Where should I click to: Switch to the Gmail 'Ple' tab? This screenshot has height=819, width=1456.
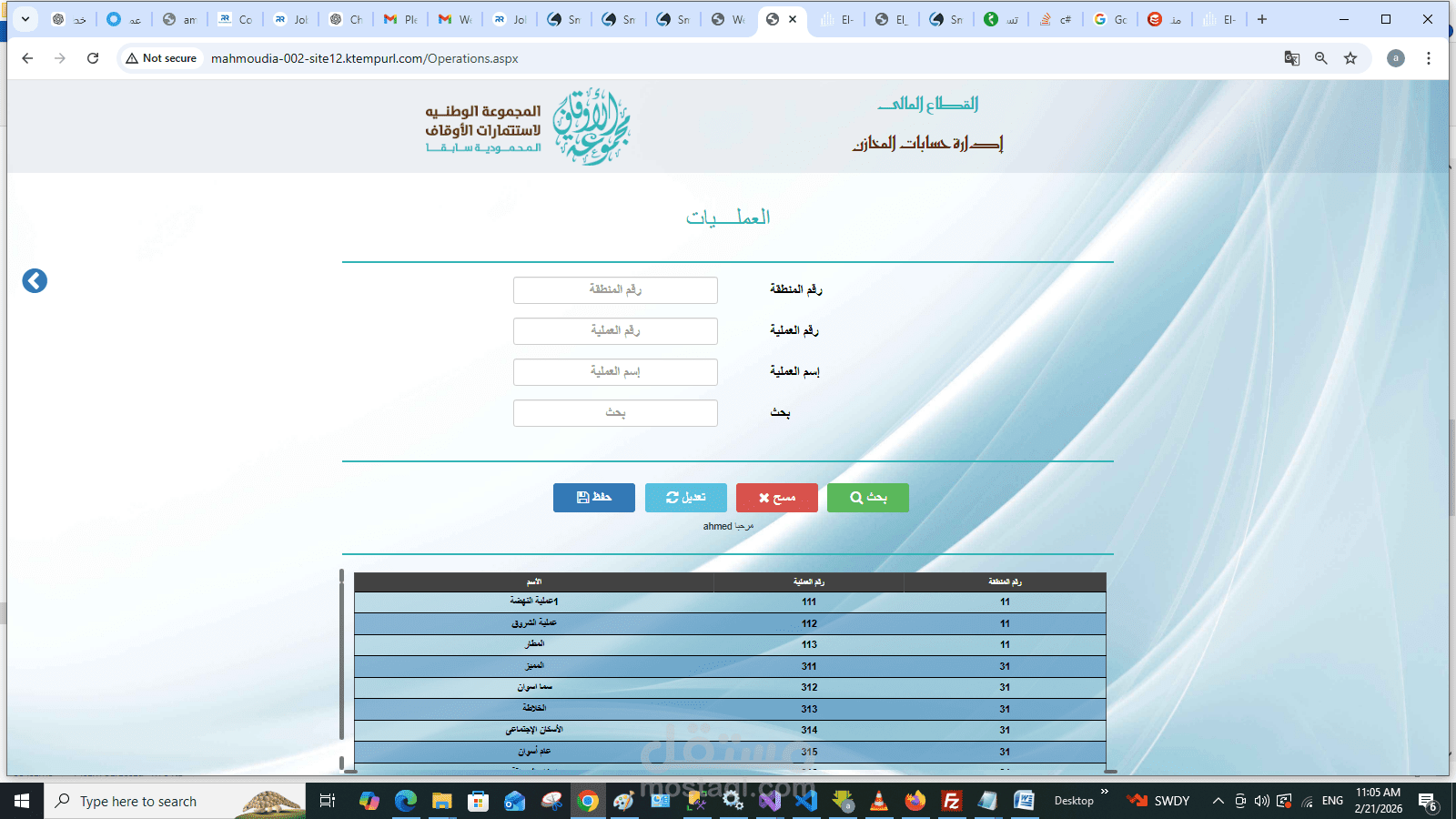coord(400,19)
